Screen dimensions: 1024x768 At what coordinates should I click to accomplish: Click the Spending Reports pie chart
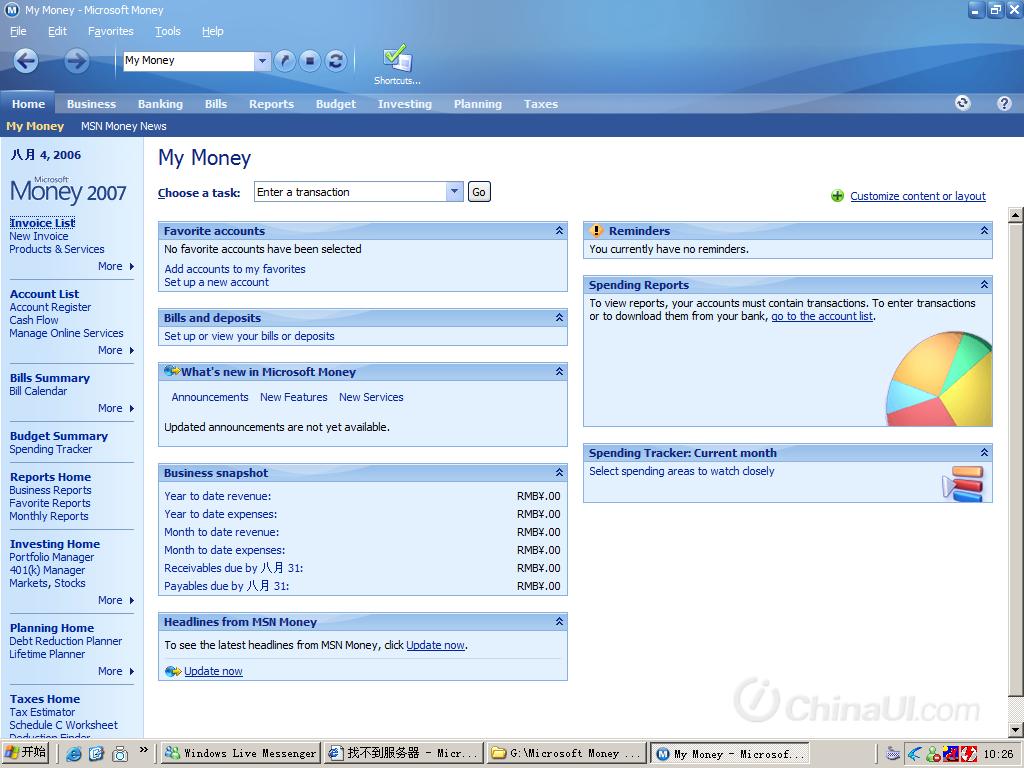pos(939,379)
